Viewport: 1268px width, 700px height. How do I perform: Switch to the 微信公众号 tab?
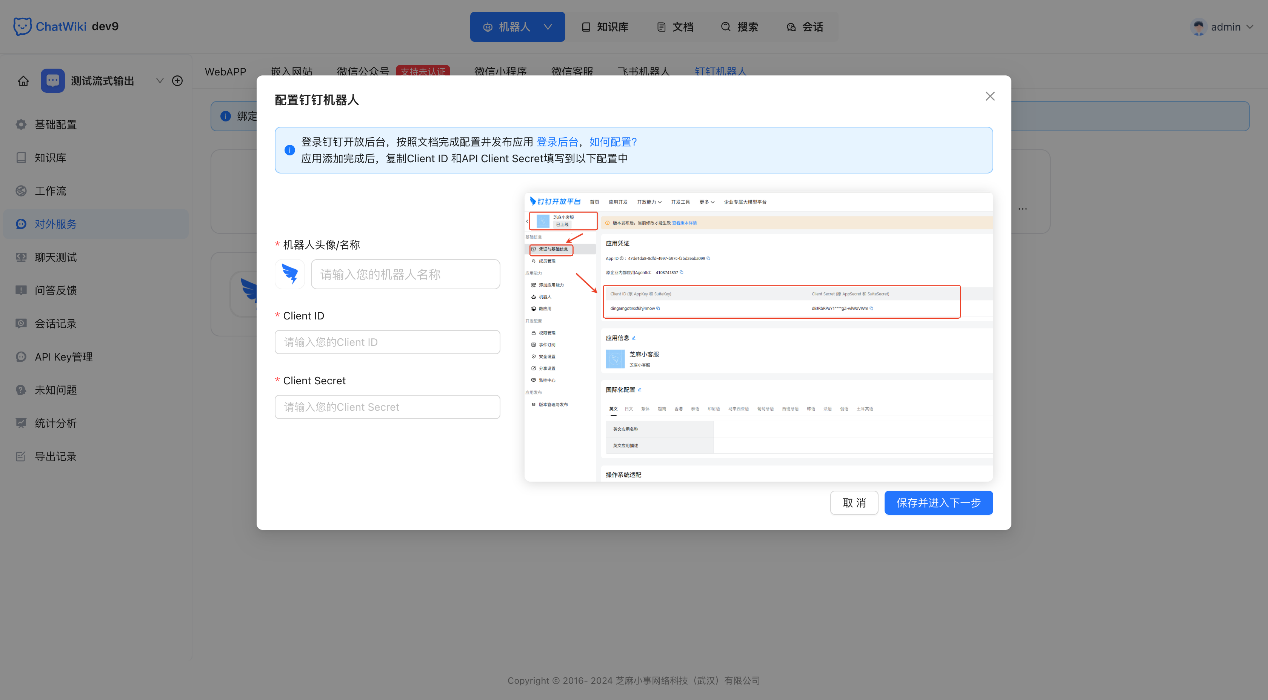[x=363, y=71]
